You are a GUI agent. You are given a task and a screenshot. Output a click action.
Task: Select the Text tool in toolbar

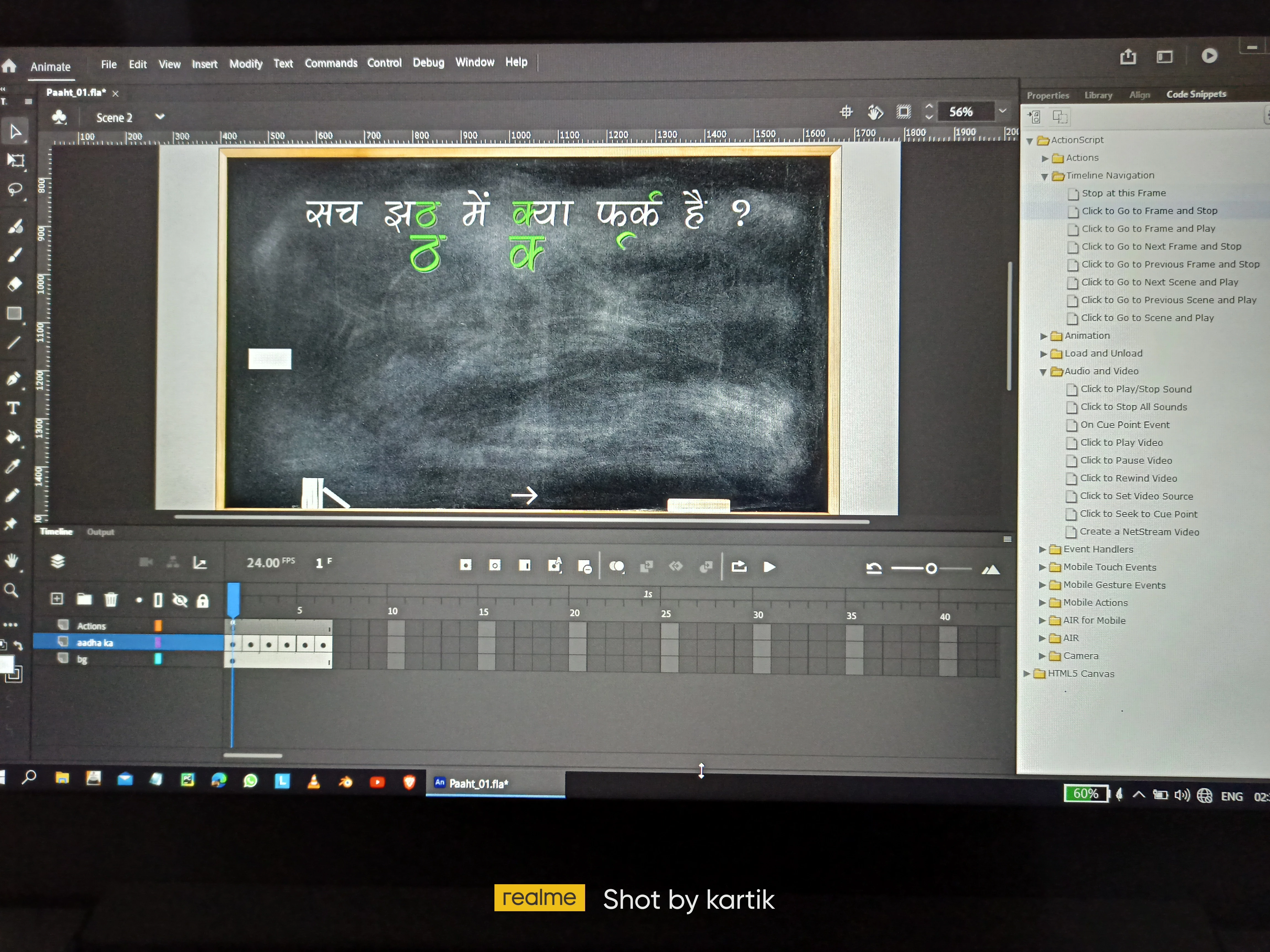[x=13, y=408]
